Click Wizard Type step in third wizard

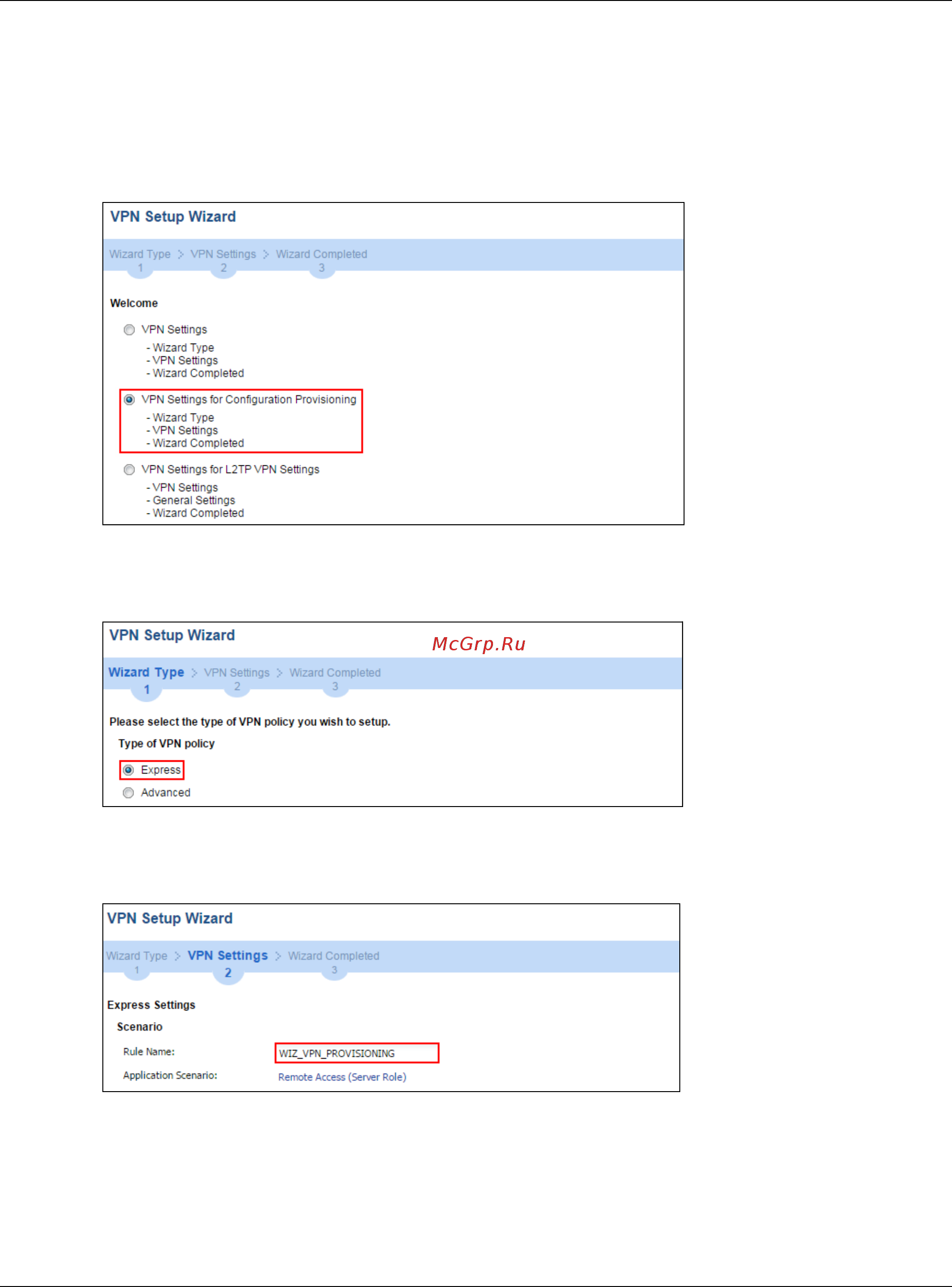pos(137,956)
